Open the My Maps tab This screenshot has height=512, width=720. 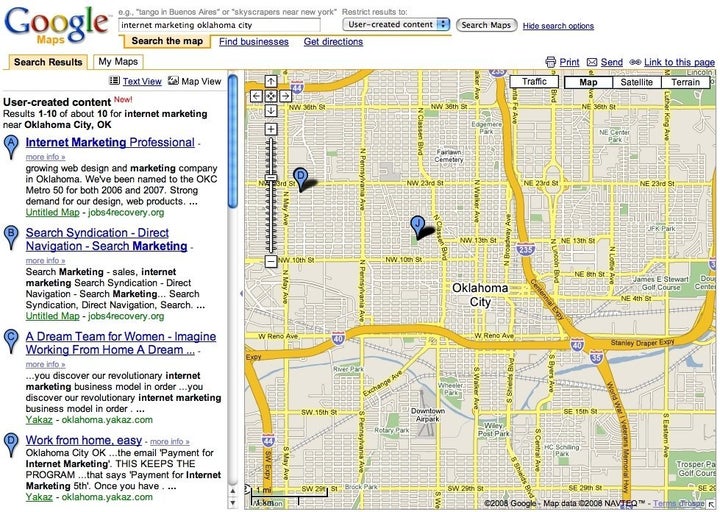click(x=118, y=62)
